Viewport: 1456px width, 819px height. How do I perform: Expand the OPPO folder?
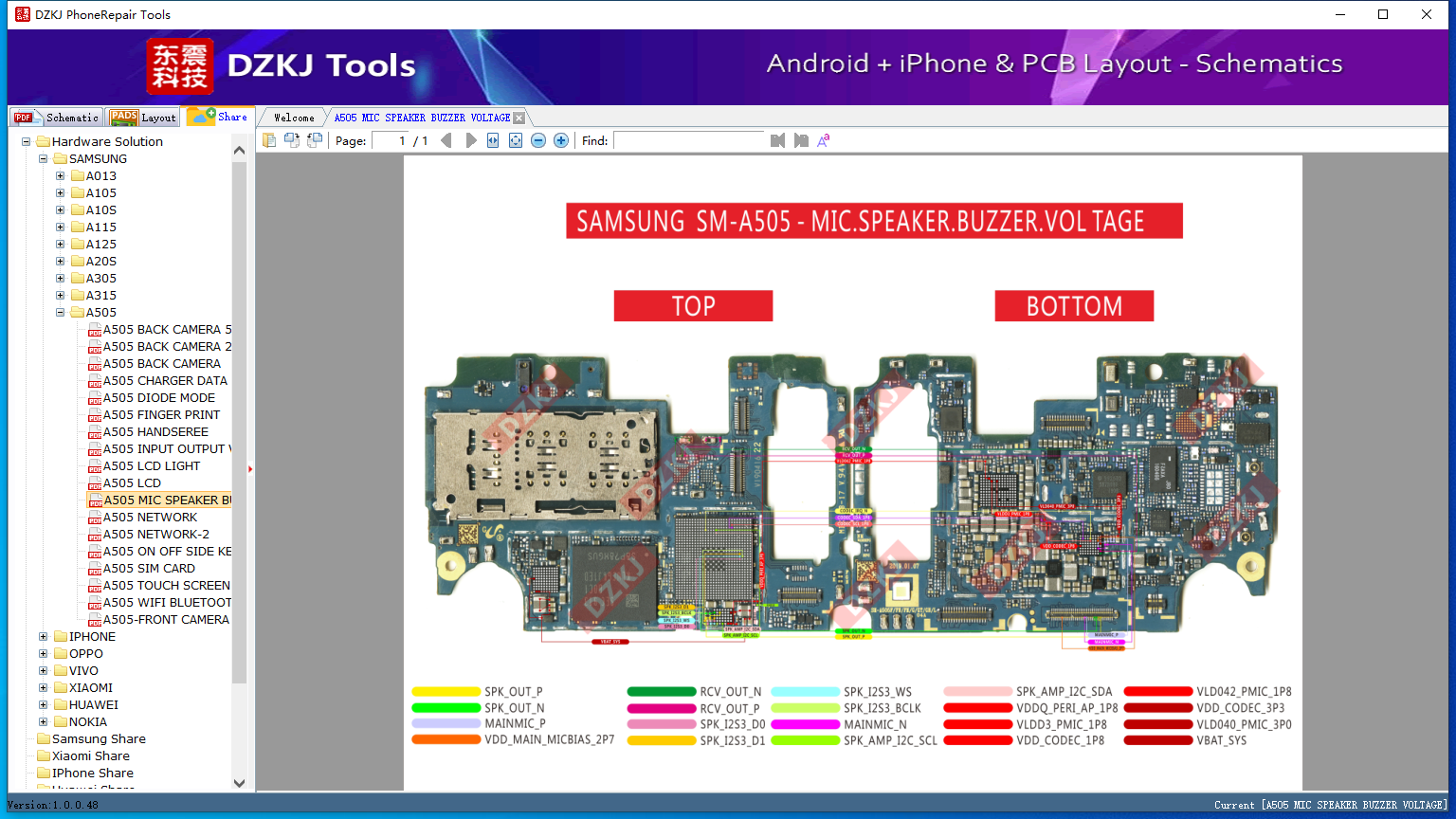(44, 654)
